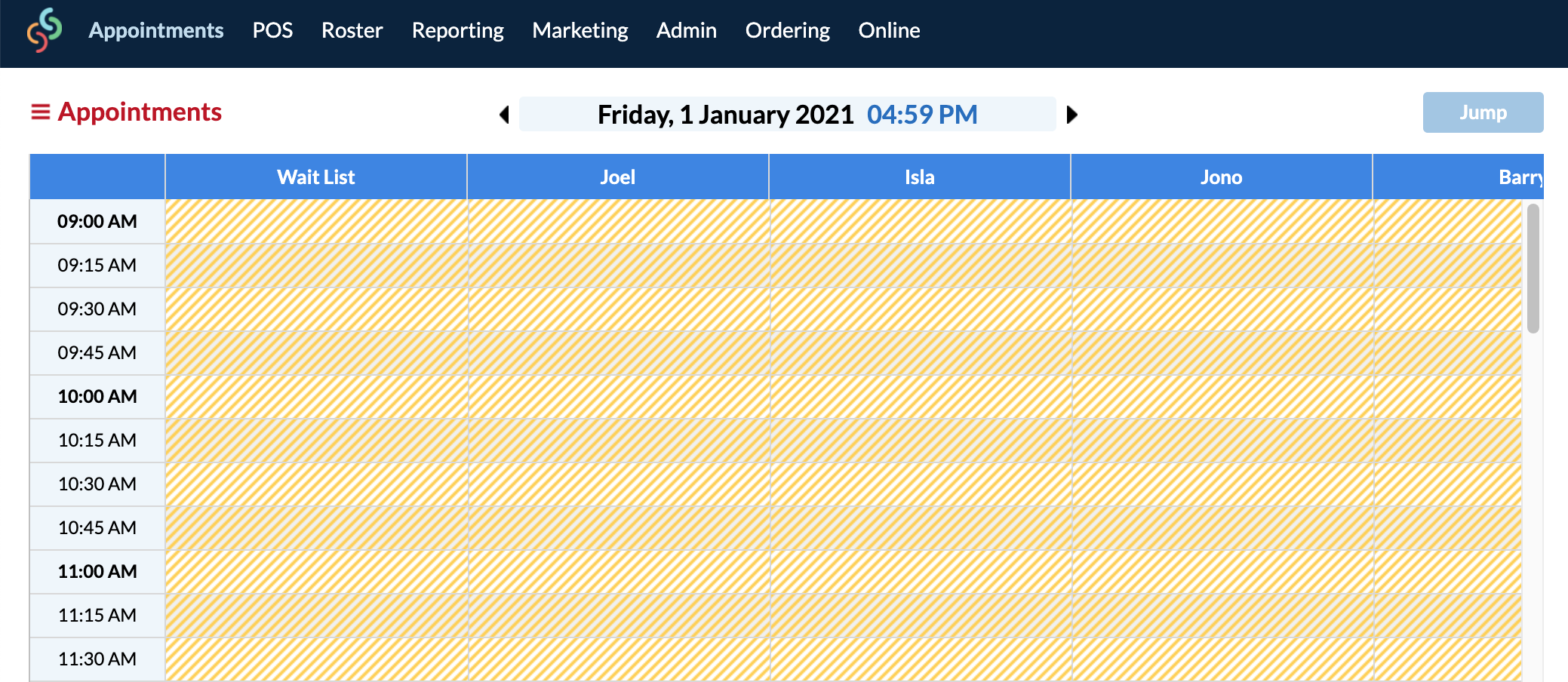
Task: Click the Friday, 1 January 2021 date field
Action: (x=725, y=115)
